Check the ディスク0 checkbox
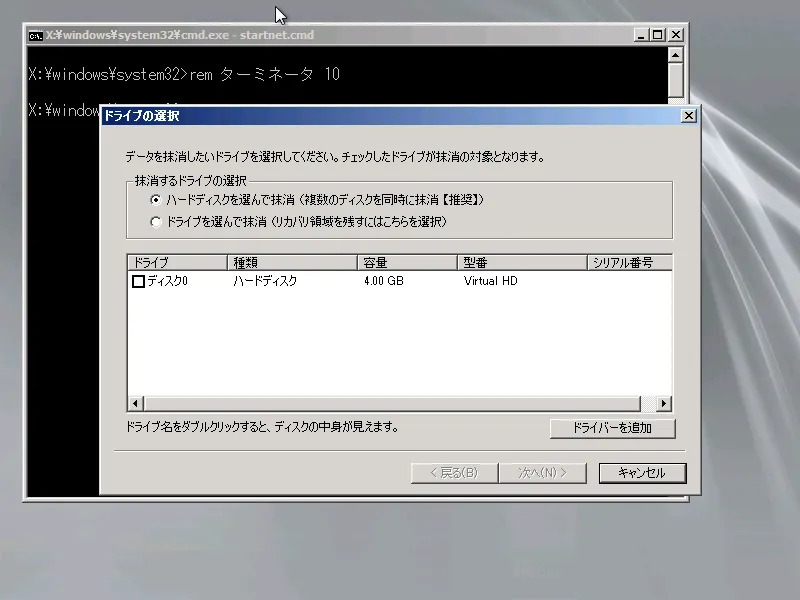 point(138,281)
